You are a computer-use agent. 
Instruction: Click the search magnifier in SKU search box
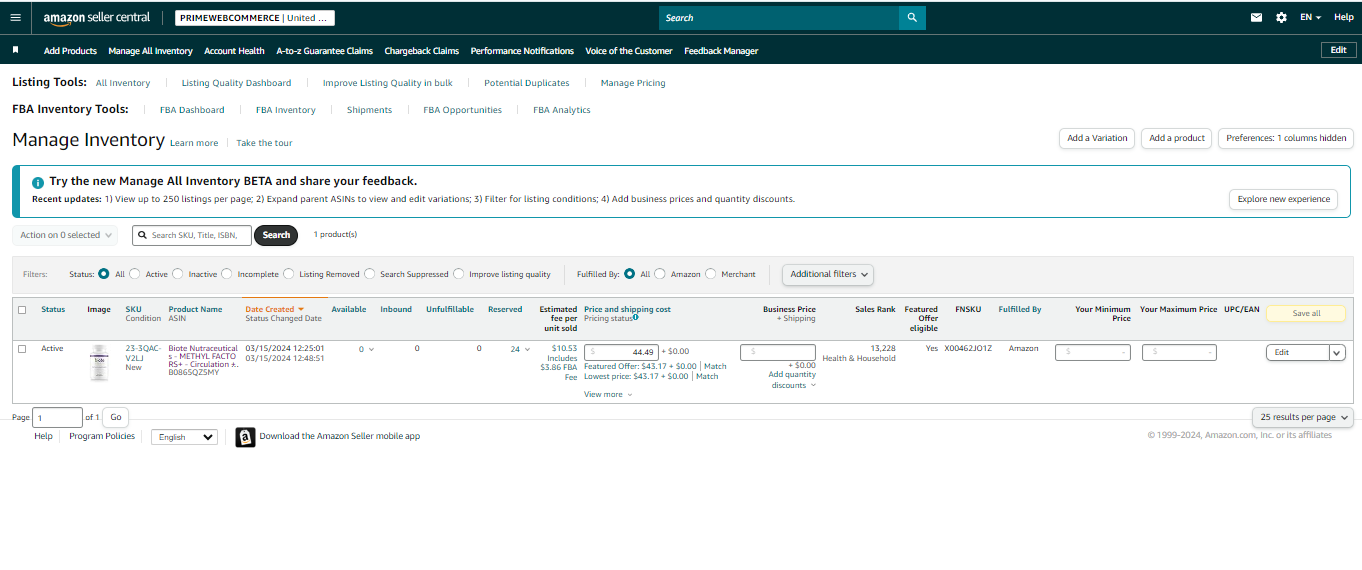coord(143,235)
